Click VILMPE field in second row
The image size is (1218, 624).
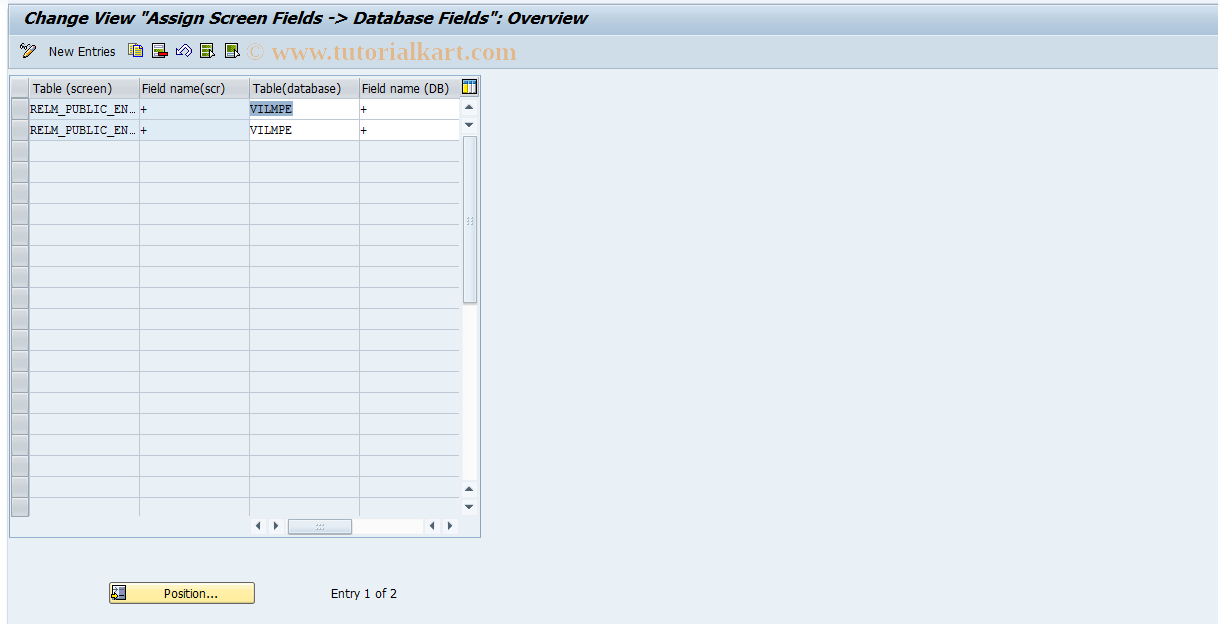pyautogui.click(x=304, y=130)
